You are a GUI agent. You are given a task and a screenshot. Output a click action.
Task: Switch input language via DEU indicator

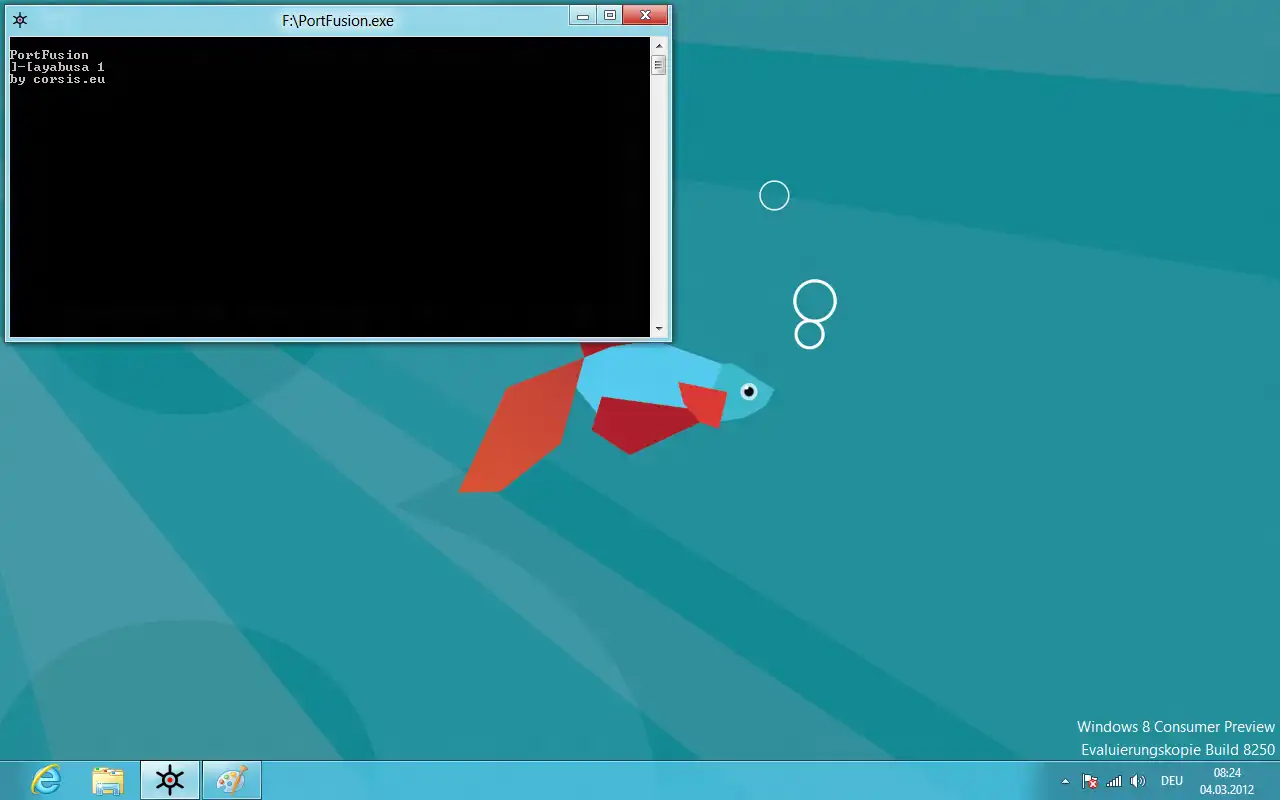[1172, 781]
